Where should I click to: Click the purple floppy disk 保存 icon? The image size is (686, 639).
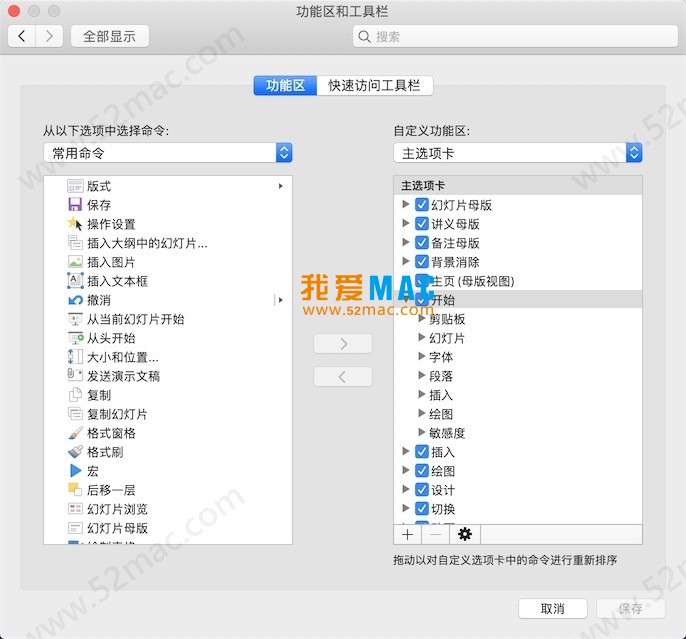(75, 205)
